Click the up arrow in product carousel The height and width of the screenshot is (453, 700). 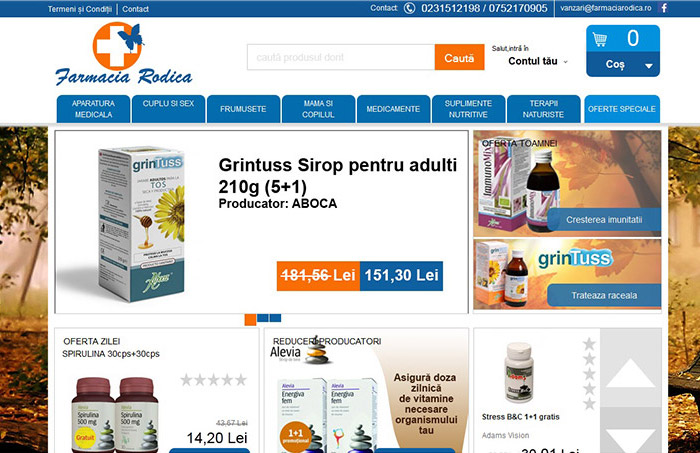point(630,373)
